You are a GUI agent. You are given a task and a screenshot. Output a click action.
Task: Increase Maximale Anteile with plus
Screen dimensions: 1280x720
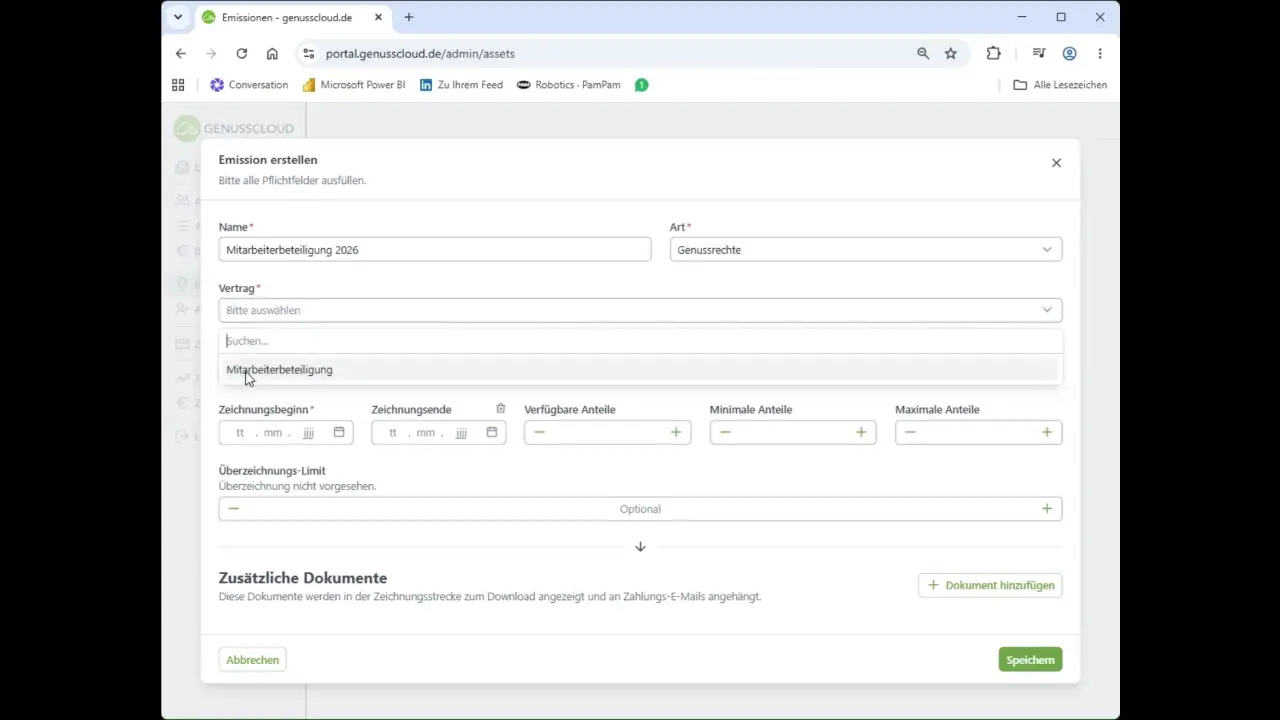1047,433
